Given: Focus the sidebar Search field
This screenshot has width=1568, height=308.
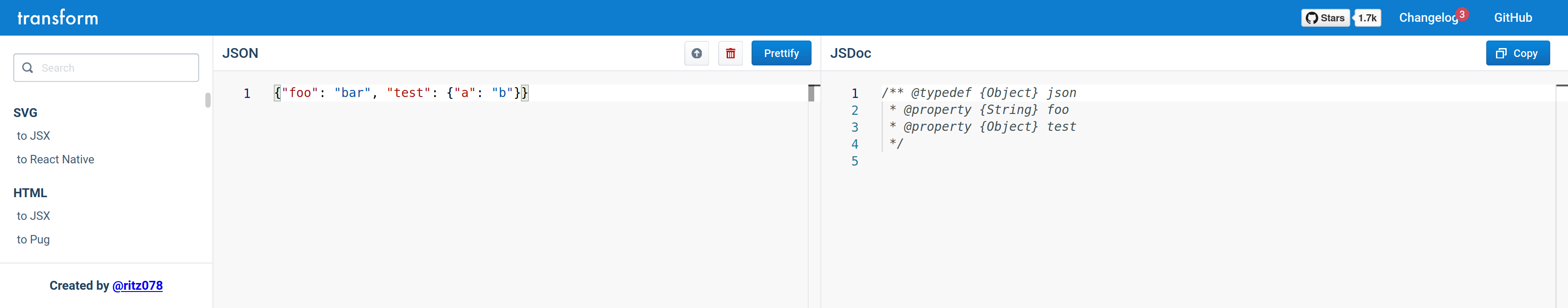Looking at the screenshot, I should tap(106, 68).
